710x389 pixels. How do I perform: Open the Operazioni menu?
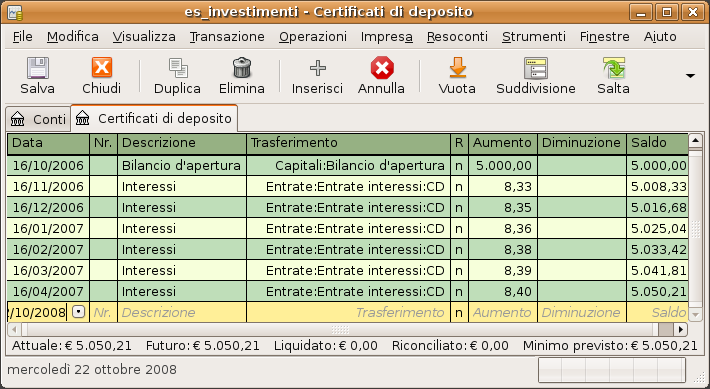coord(313,36)
